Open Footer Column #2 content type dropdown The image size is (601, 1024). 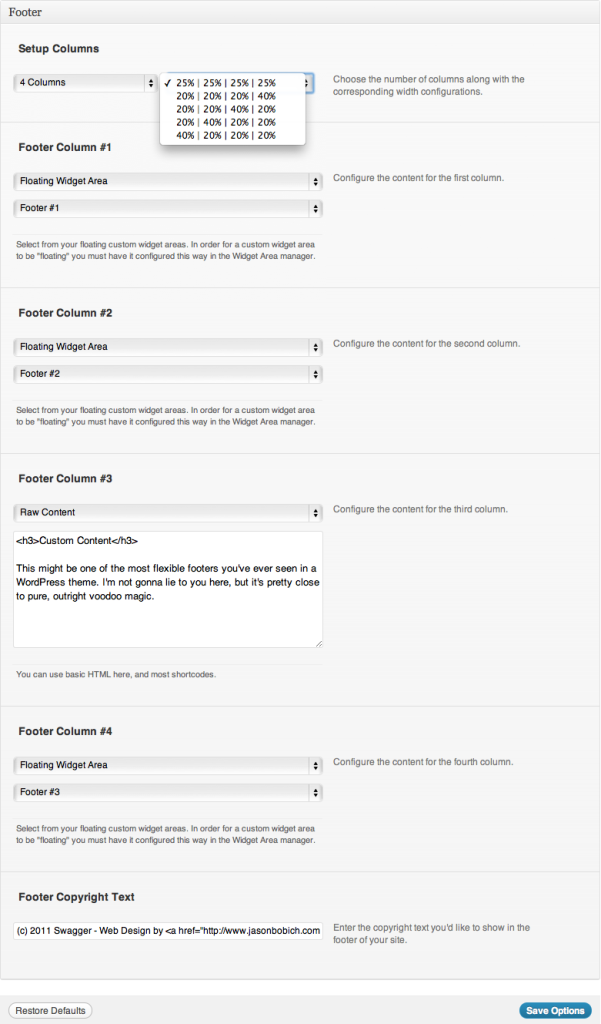(168, 347)
